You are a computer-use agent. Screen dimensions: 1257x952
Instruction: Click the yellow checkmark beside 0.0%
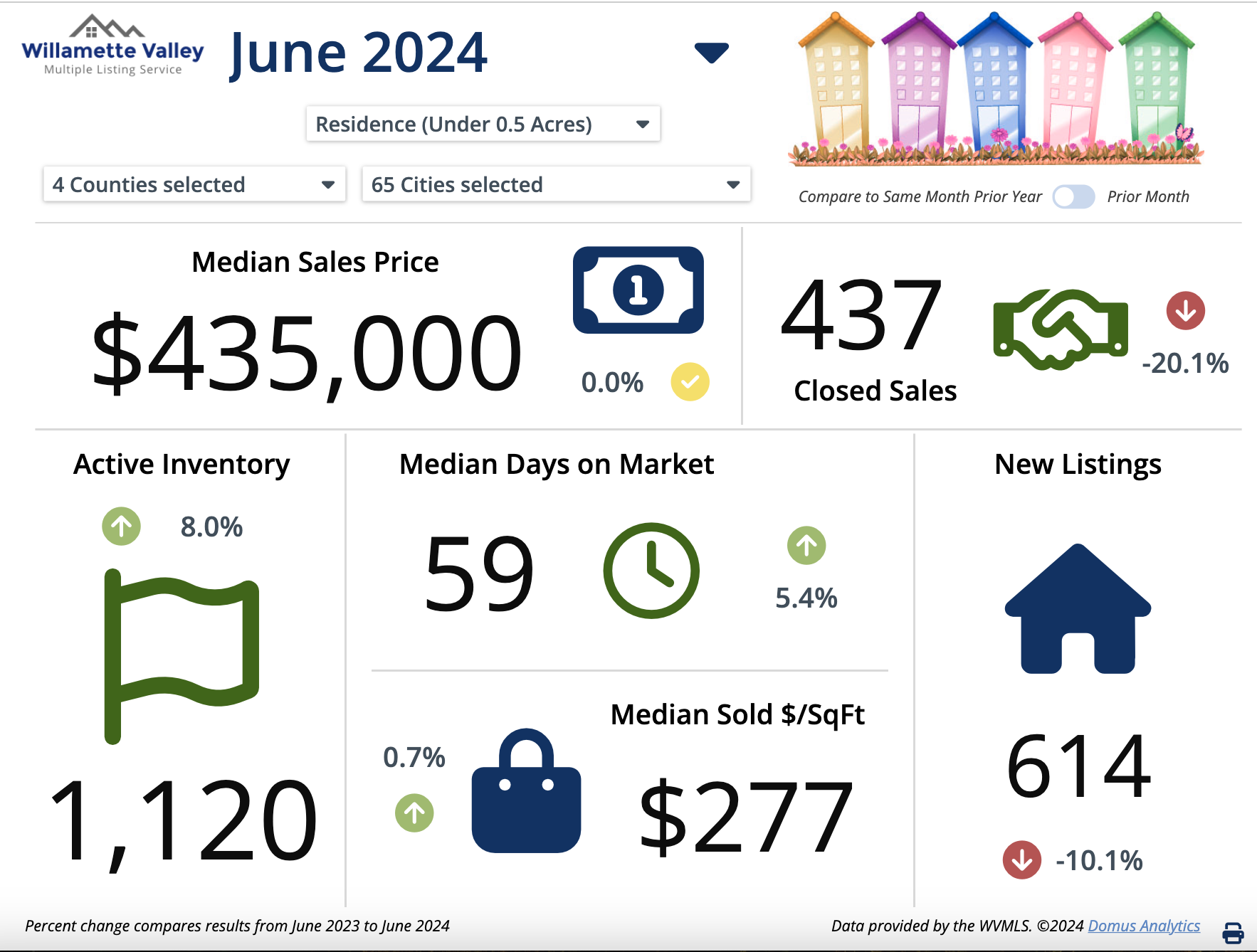690,382
